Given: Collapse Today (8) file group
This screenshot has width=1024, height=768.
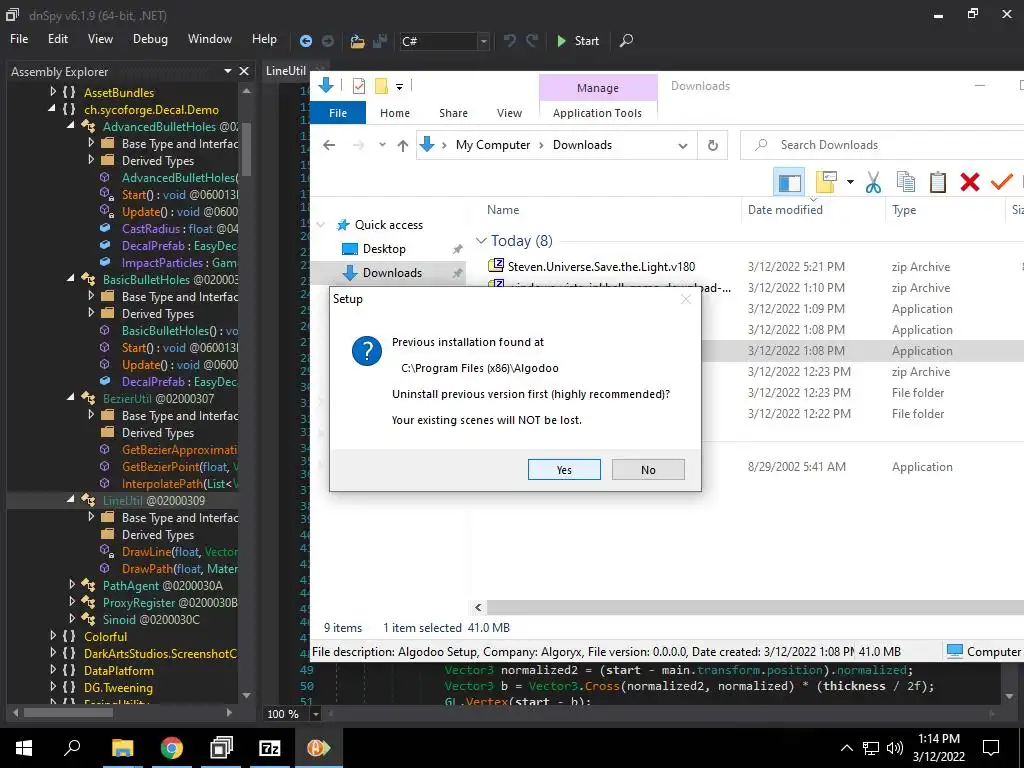Looking at the screenshot, I should pos(481,241).
